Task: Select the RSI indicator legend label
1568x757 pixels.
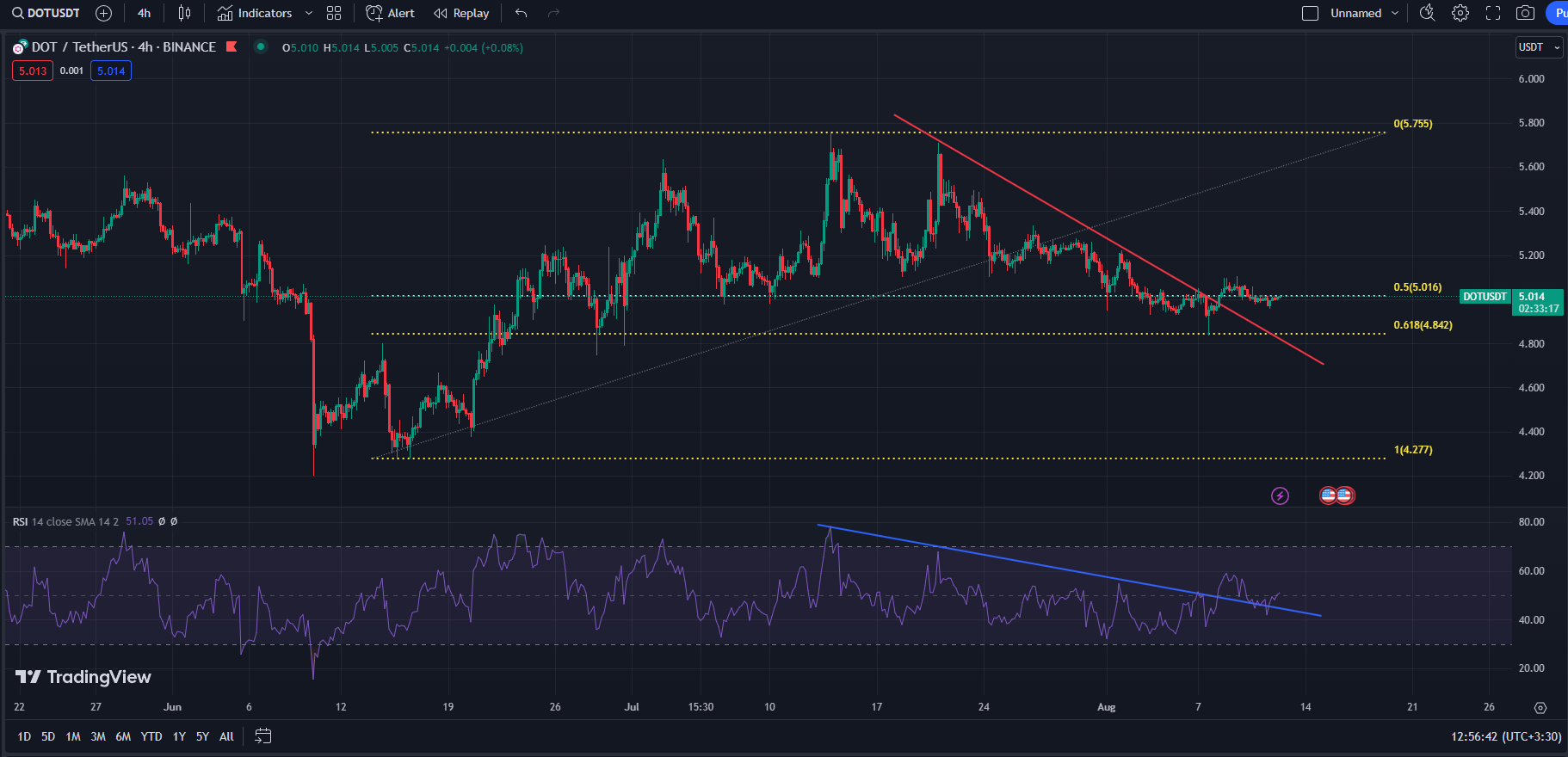Action: (x=20, y=521)
